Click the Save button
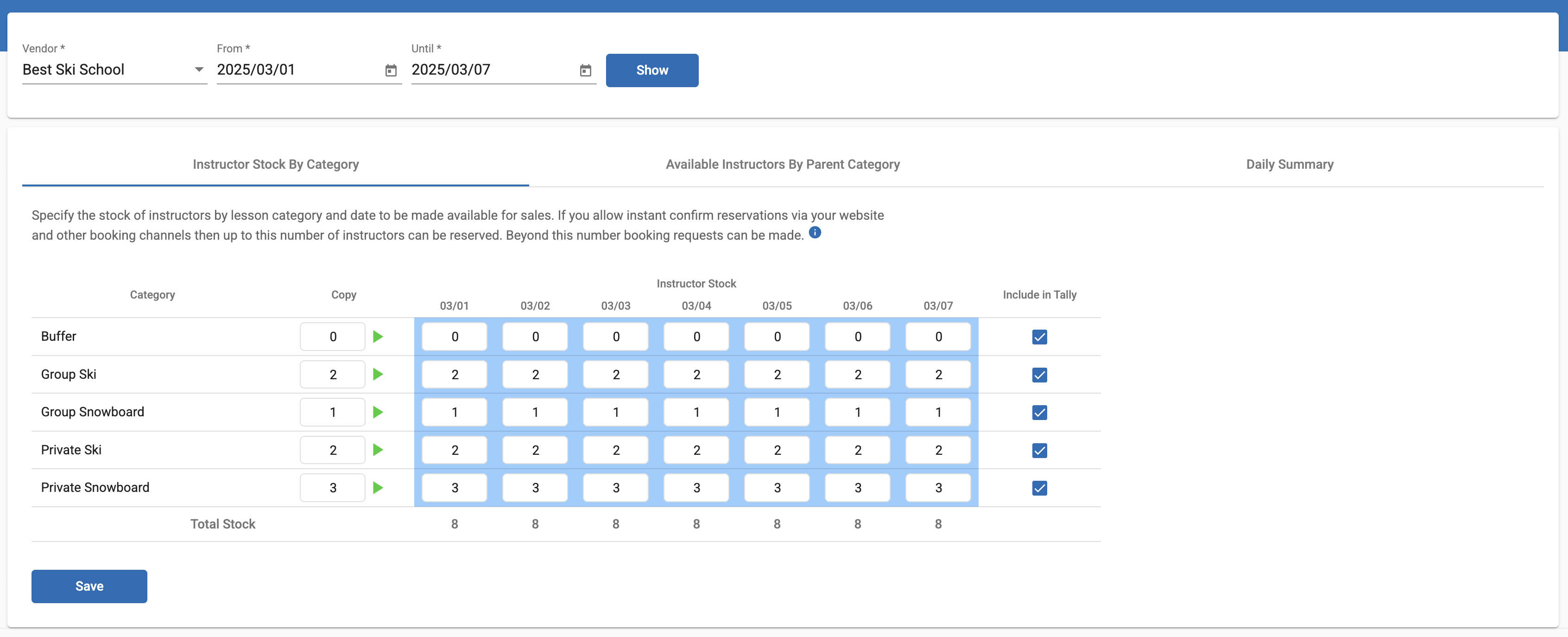1568x637 pixels. pyautogui.click(x=89, y=586)
